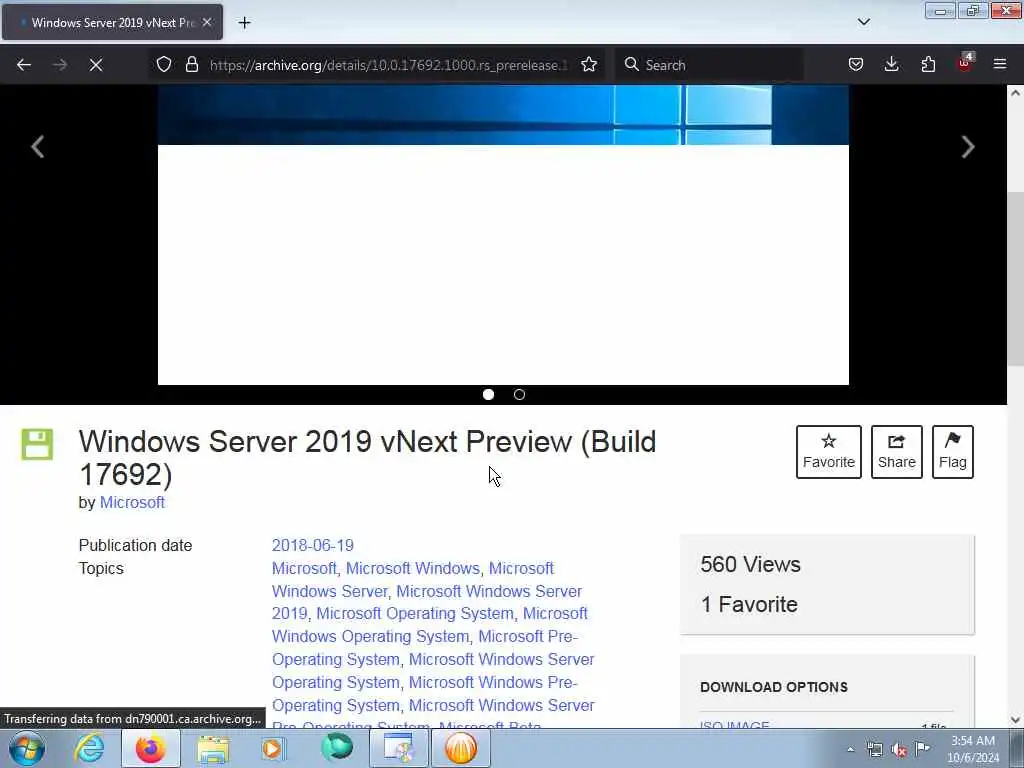Image resolution: width=1024 pixels, height=768 pixels.
Task: Open Microsoft Operating System topic link
Action: point(415,613)
